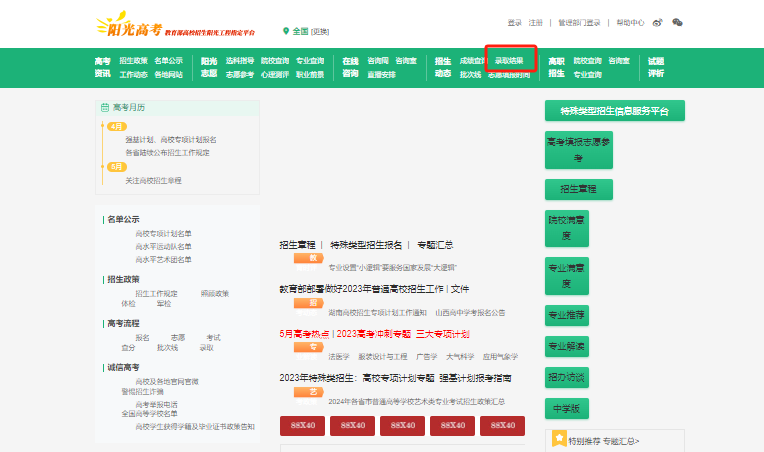Click the orange 教 tag icon
Image resolution: width=764 pixels, height=452 pixels.
(309, 258)
